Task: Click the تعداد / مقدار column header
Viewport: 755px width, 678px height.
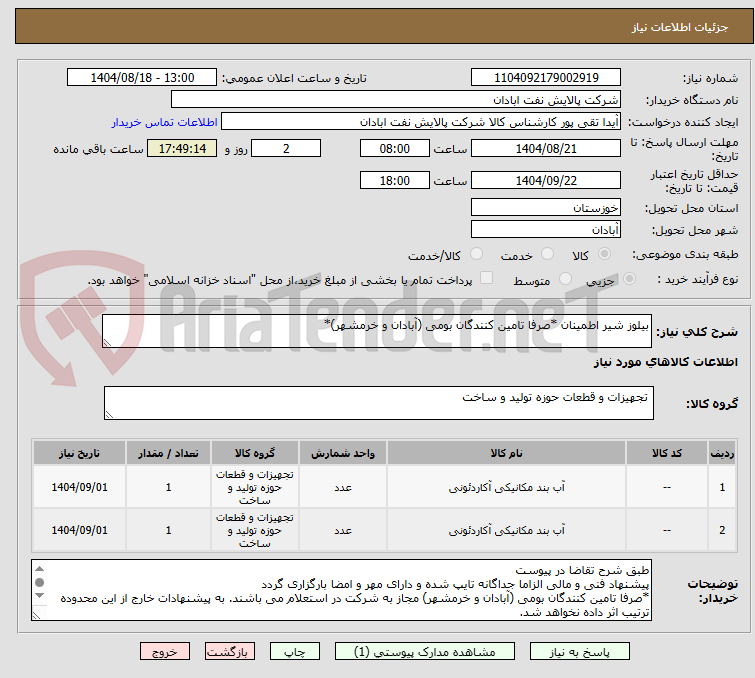Action: [x=168, y=453]
